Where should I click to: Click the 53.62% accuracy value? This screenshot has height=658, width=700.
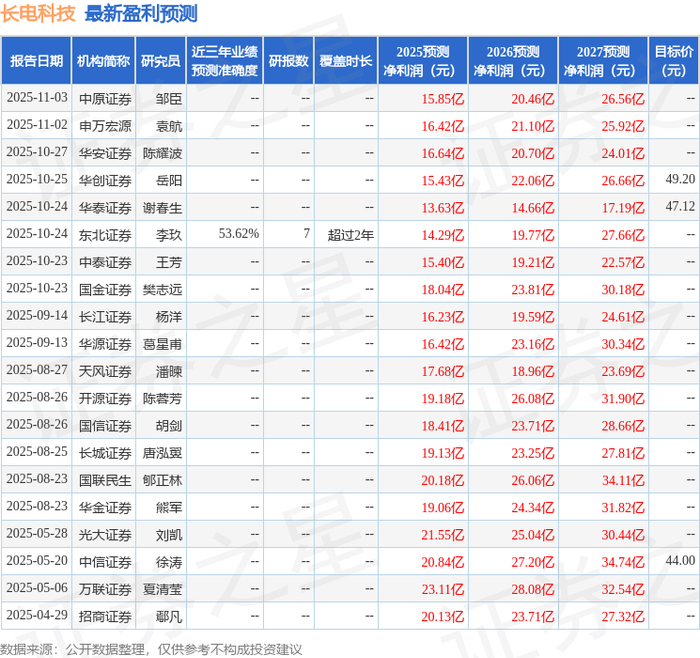pyautogui.click(x=239, y=233)
